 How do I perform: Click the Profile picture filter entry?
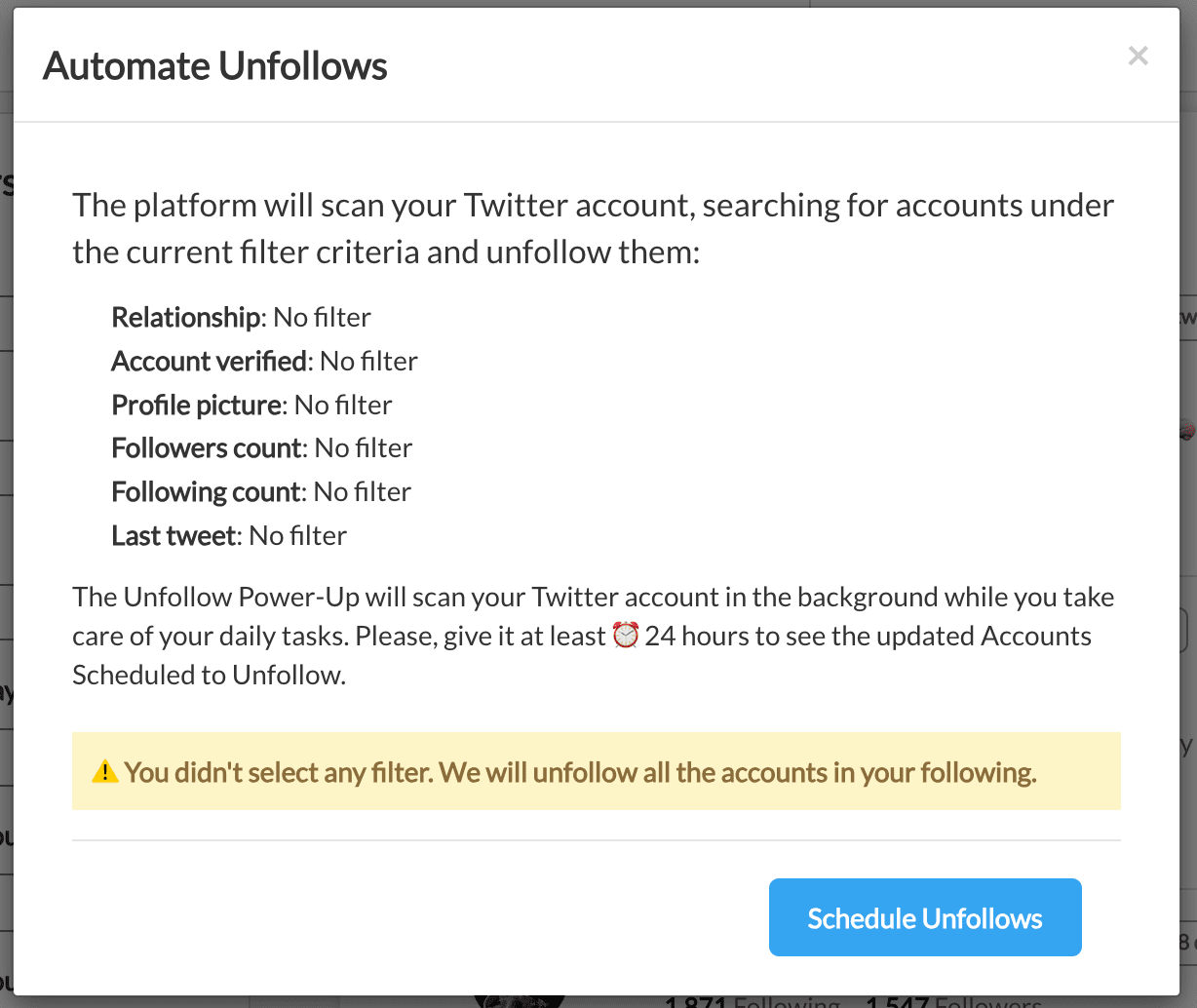point(251,405)
